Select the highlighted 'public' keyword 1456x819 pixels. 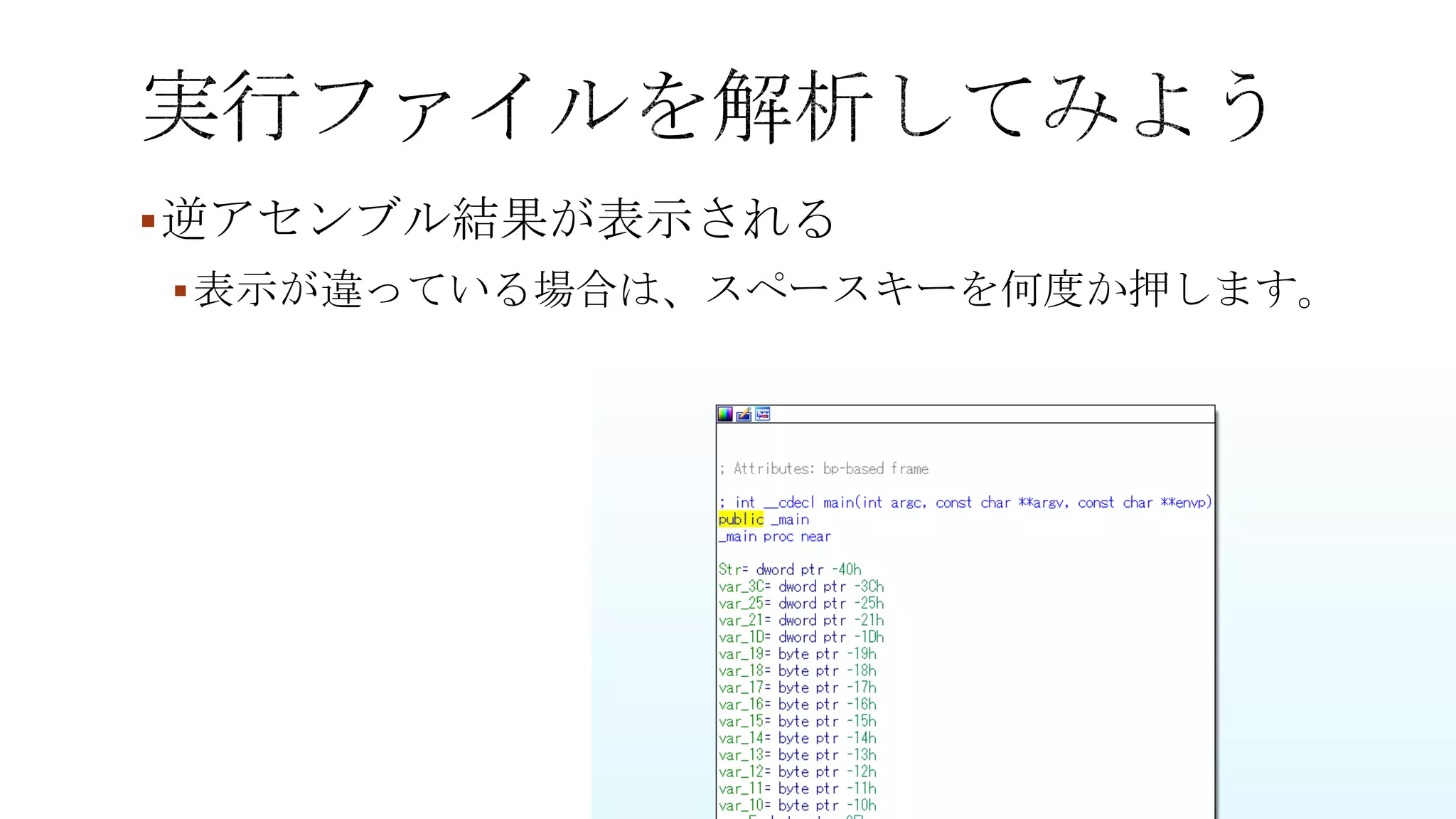(741, 520)
